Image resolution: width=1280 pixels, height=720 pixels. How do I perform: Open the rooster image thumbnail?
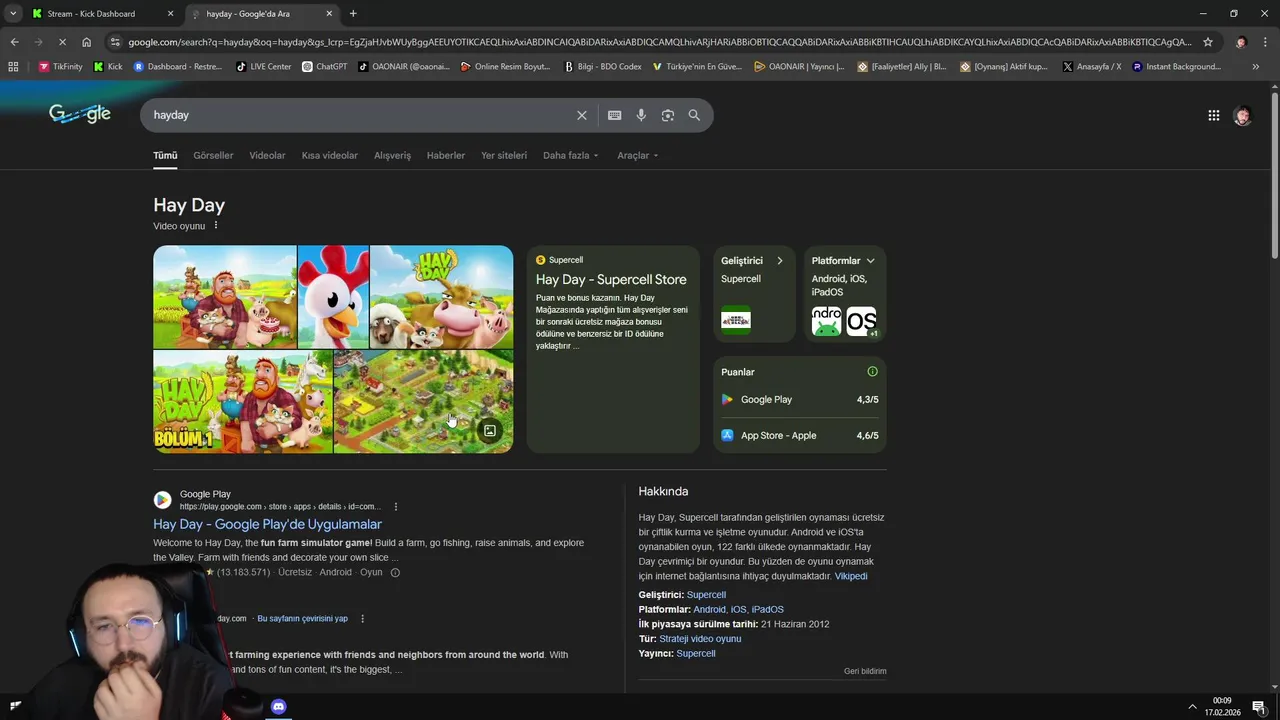[333, 297]
